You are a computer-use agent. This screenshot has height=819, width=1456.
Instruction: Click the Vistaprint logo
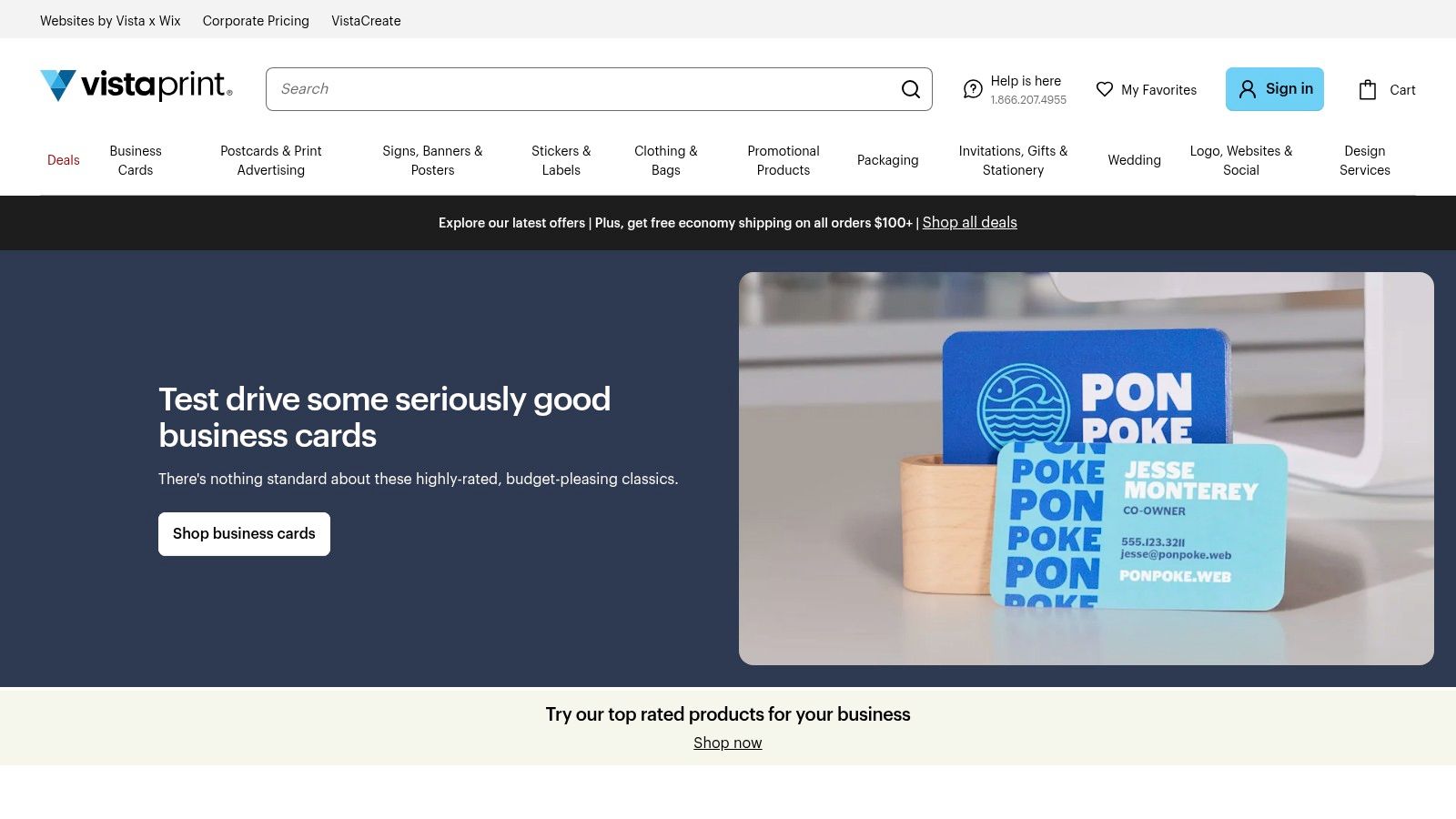coord(136,86)
